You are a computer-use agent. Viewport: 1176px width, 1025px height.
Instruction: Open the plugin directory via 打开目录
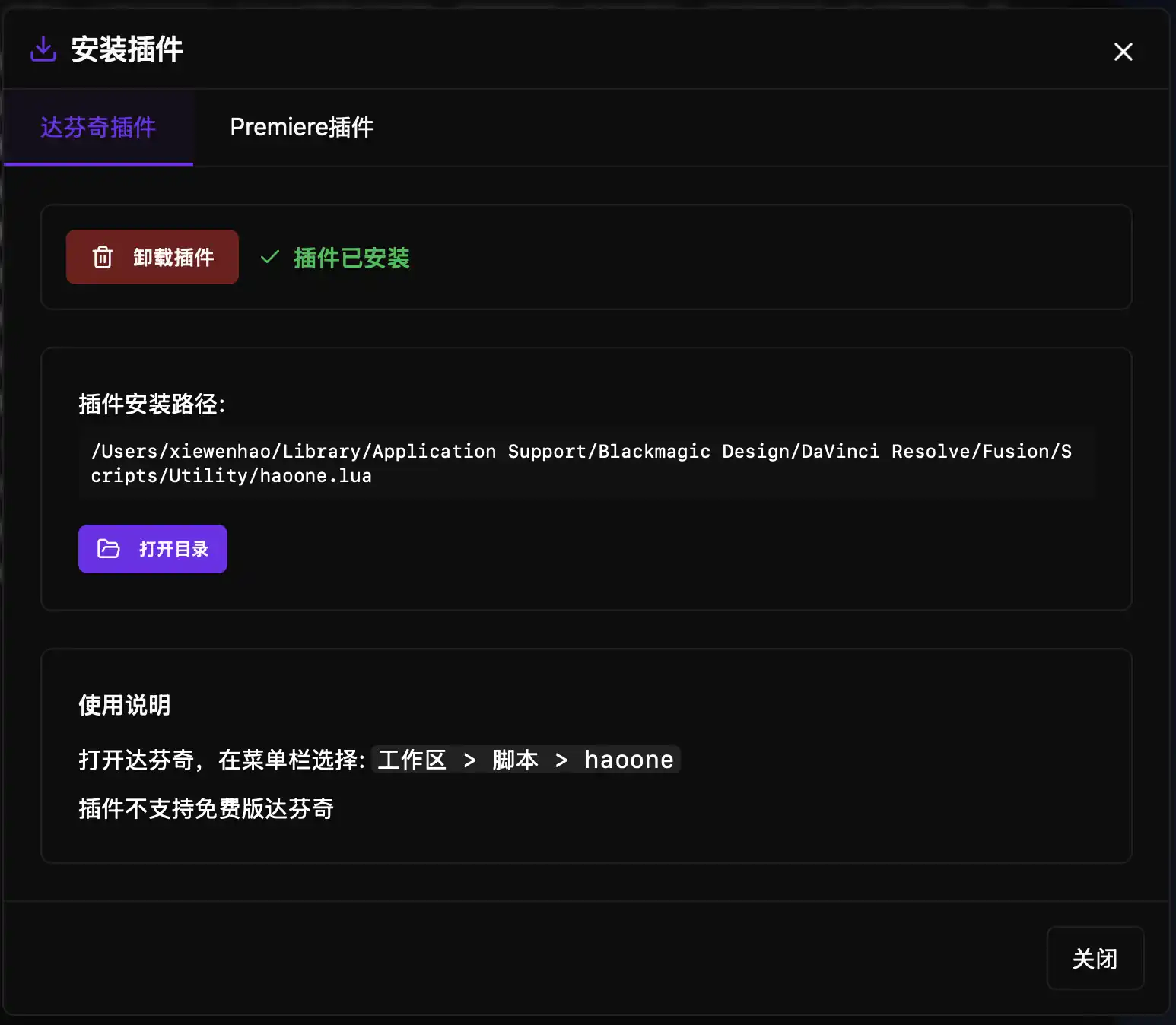[x=152, y=548]
